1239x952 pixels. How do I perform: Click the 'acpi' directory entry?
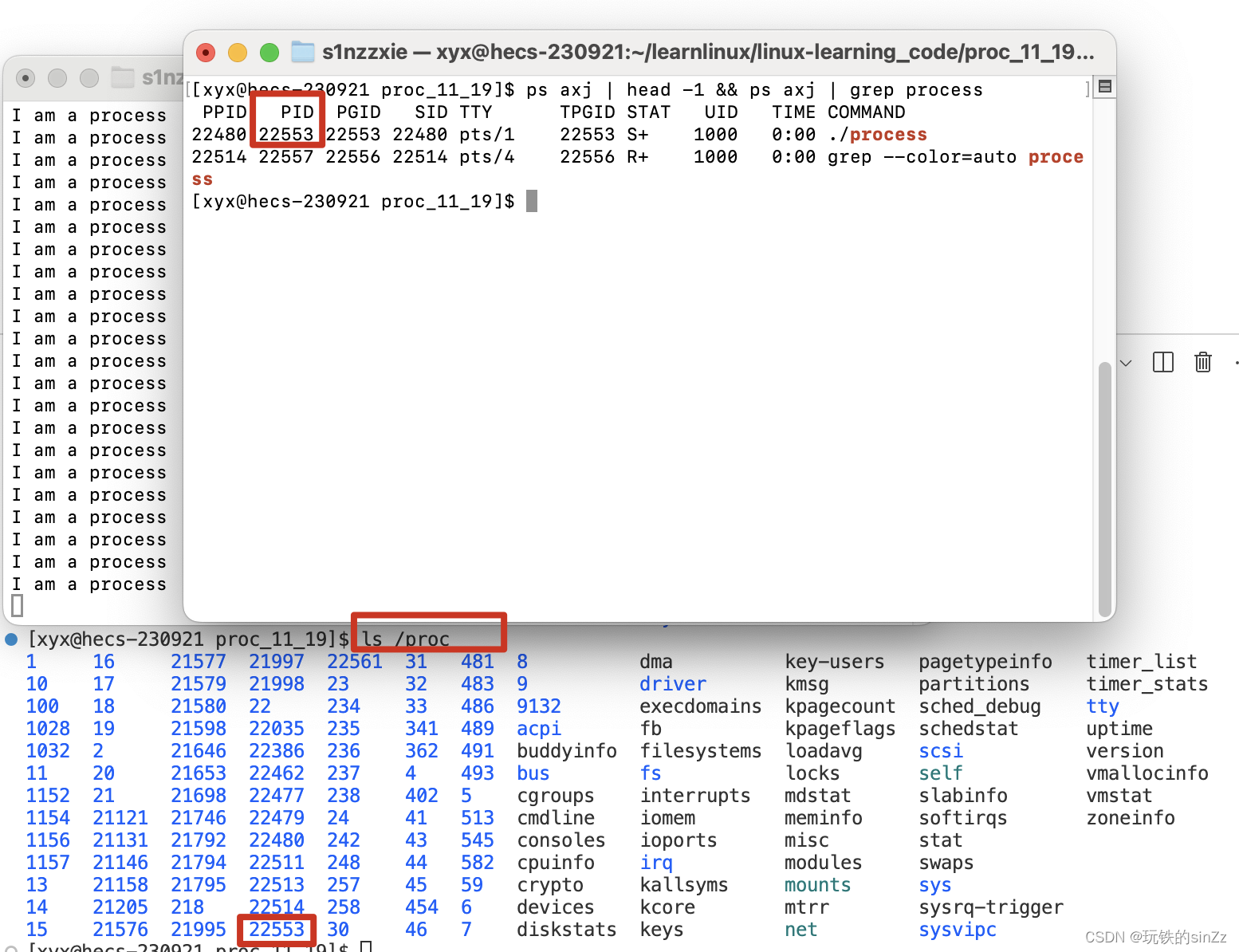pyautogui.click(x=539, y=729)
